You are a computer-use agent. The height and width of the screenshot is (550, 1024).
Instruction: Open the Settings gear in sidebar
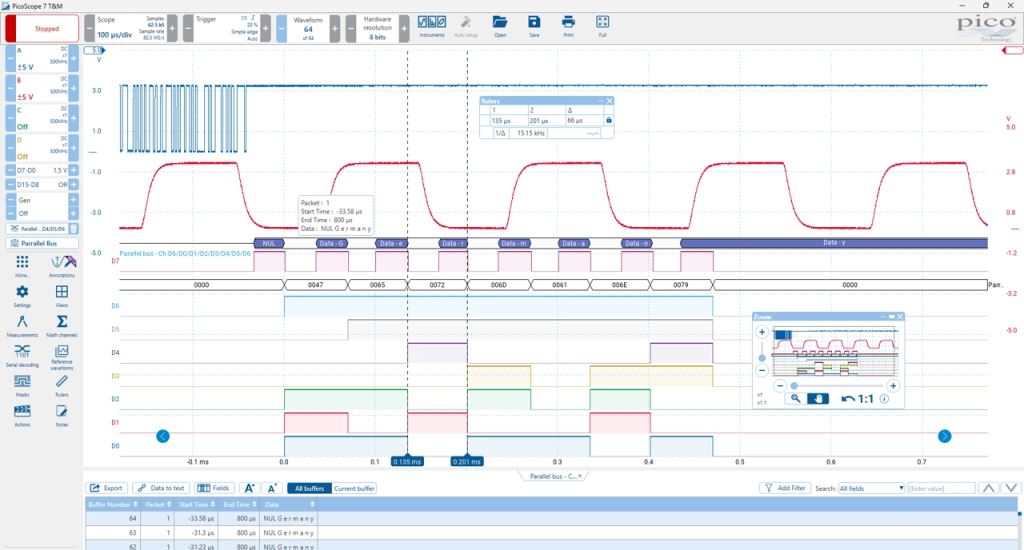point(22,295)
